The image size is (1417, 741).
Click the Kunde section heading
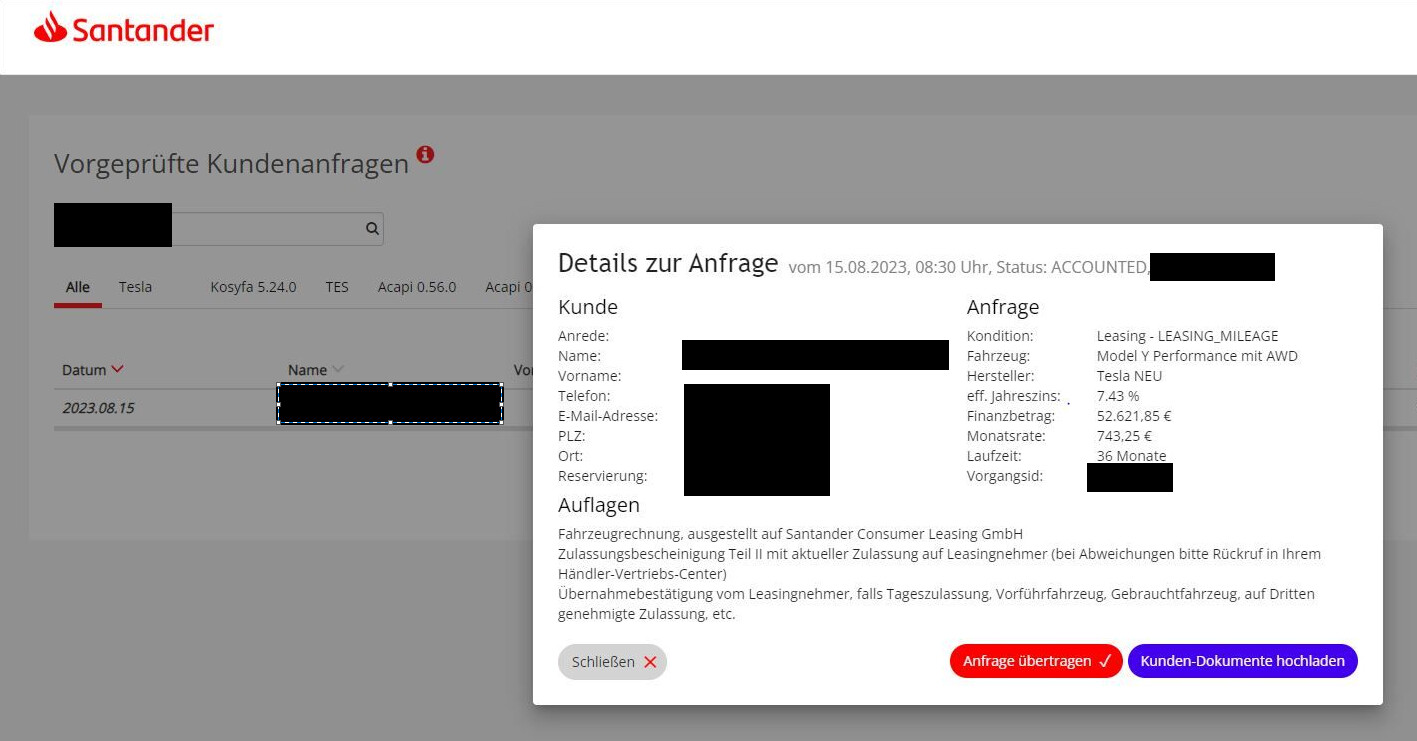coord(588,307)
